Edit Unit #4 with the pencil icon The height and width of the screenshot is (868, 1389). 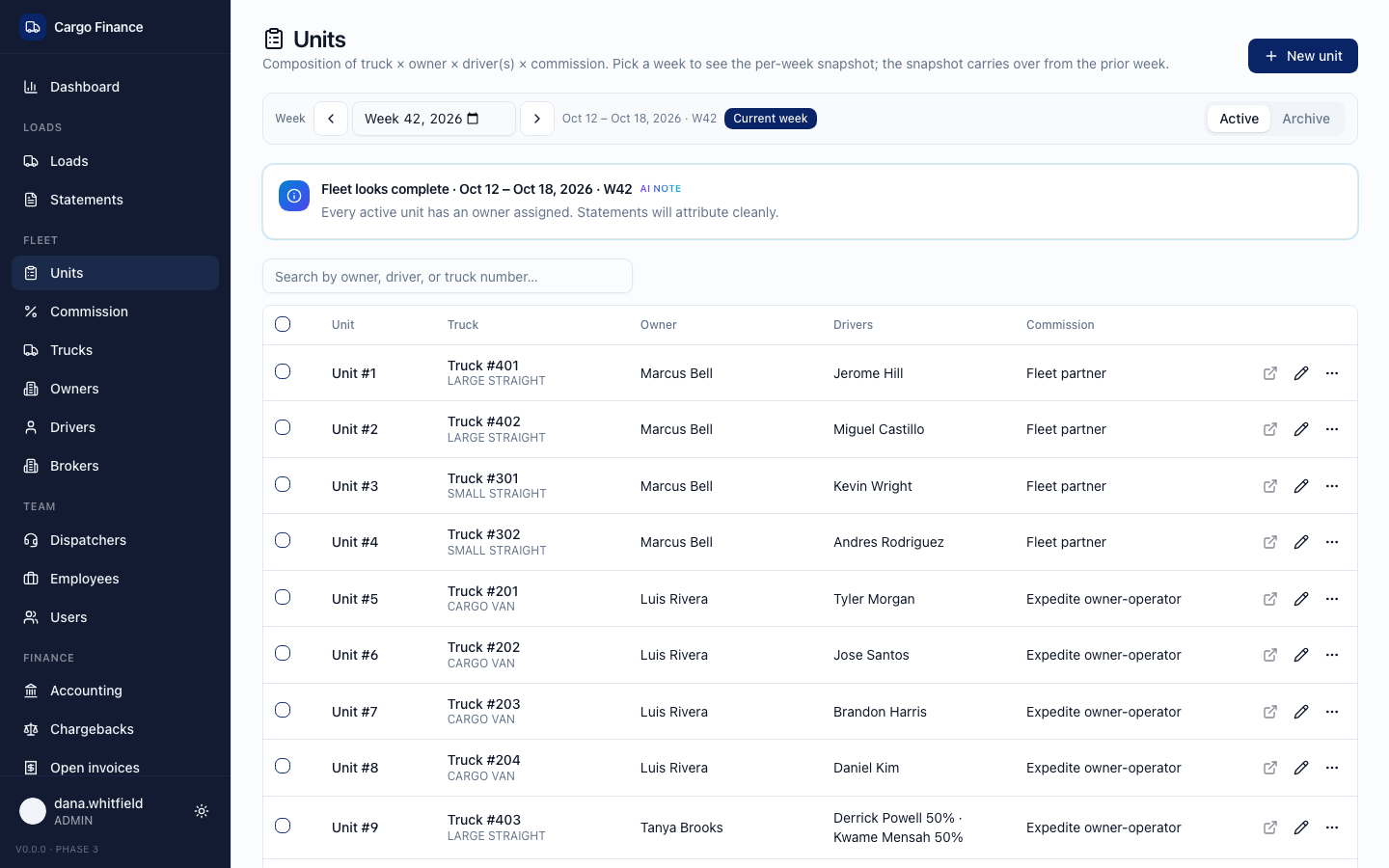pyautogui.click(x=1301, y=542)
